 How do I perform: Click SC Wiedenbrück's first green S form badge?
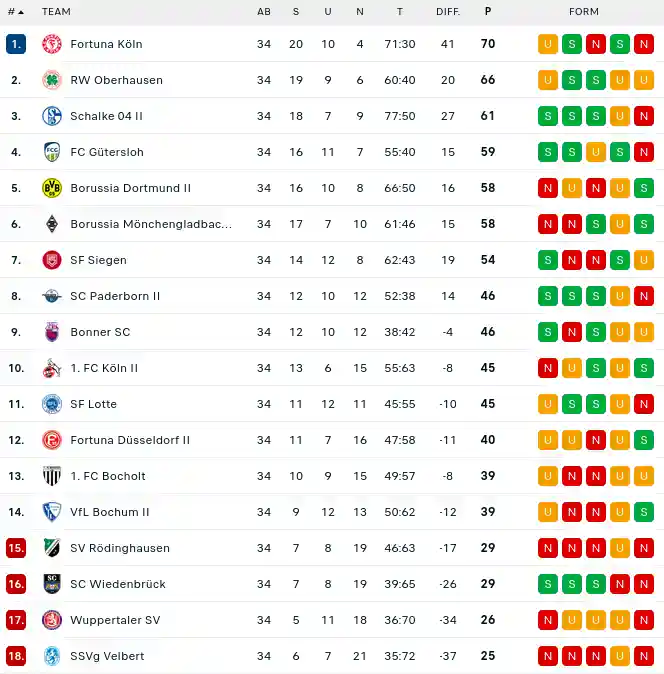coord(548,584)
